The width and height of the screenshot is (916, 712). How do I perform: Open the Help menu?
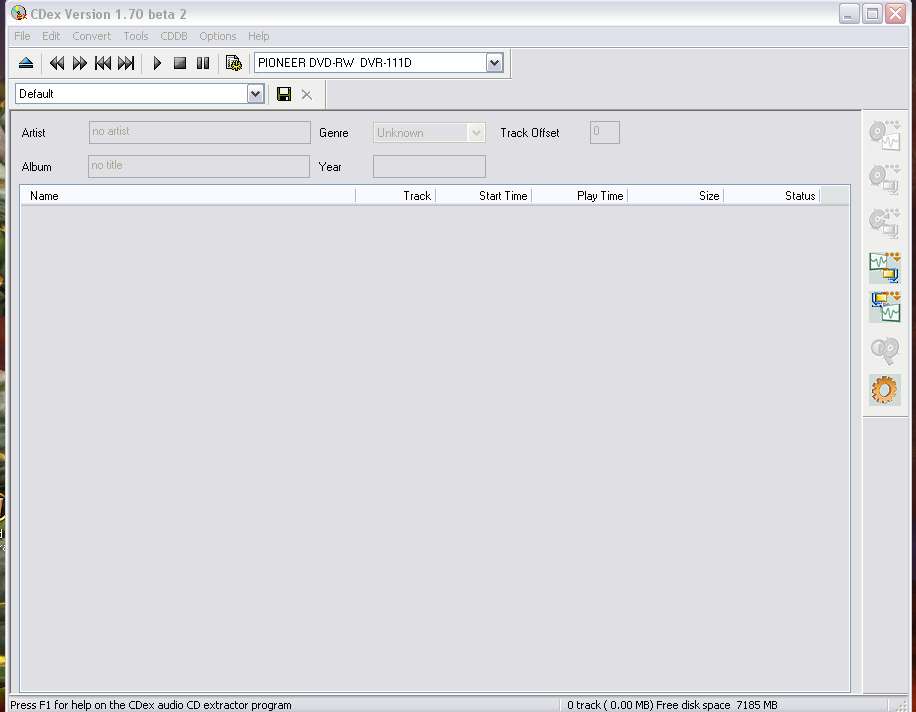click(258, 36)
